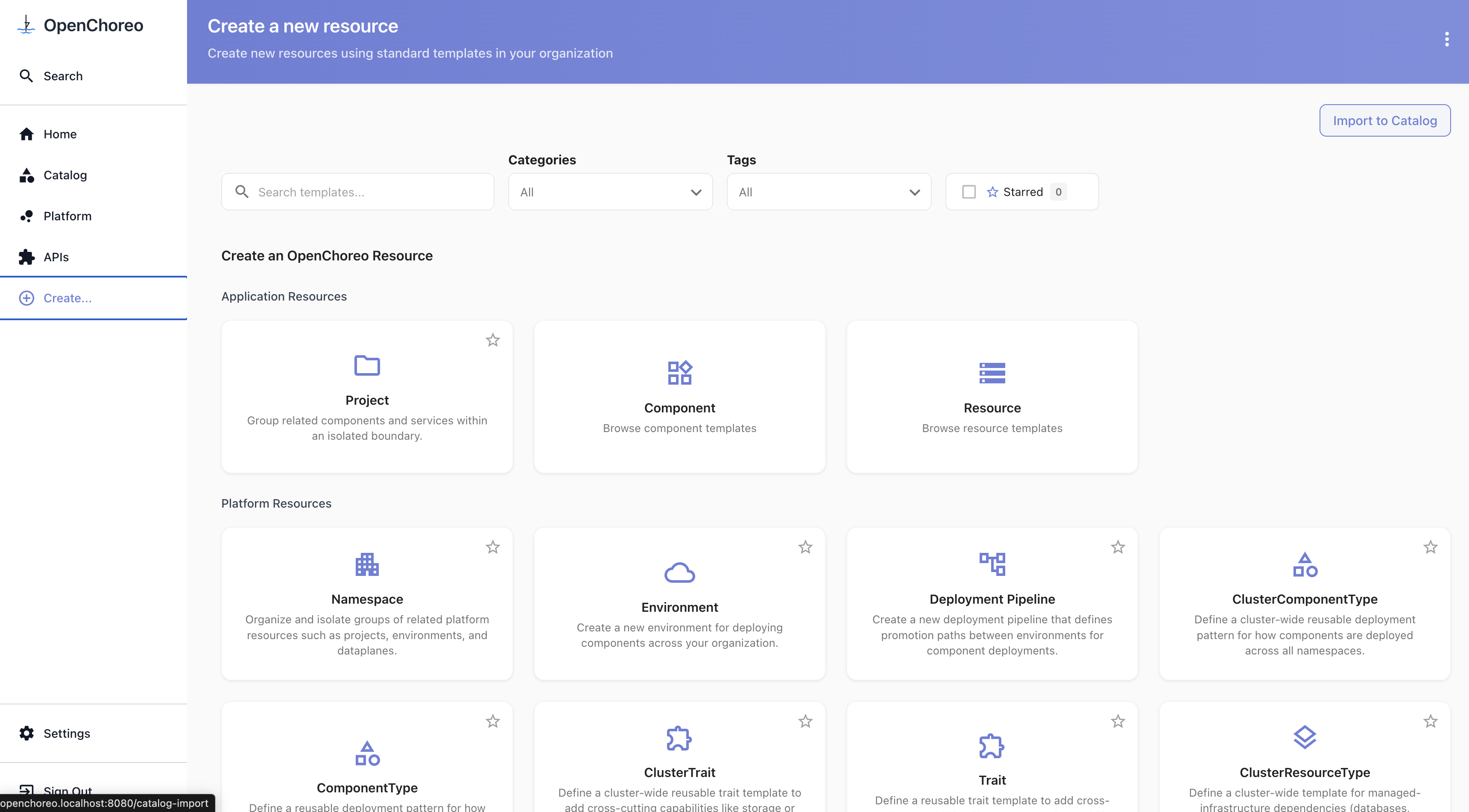Focus the Search templates input field
Screen dimensions: 1469x812
click(357, 192)
